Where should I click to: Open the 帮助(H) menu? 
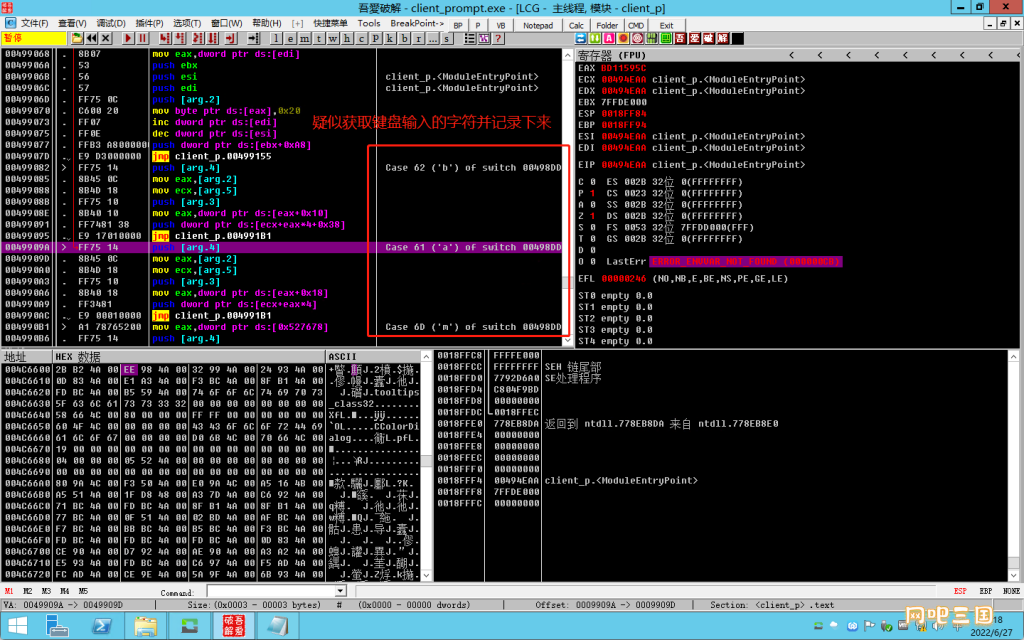click(266, 24)
